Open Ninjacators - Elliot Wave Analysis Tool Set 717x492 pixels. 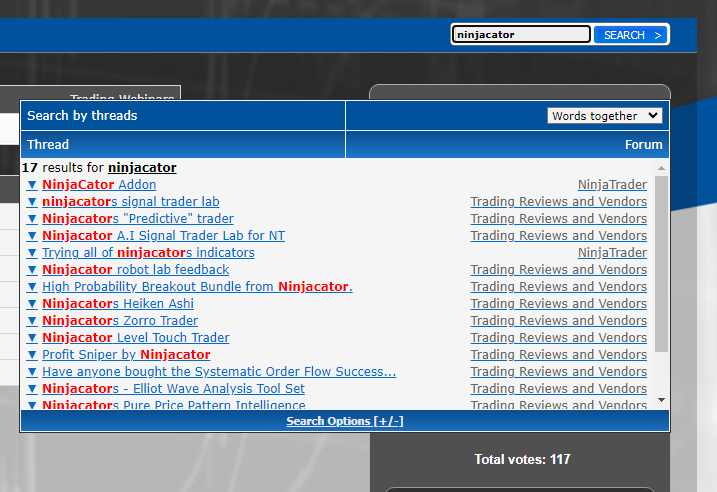pyautogui.click(x=173, y=389)
